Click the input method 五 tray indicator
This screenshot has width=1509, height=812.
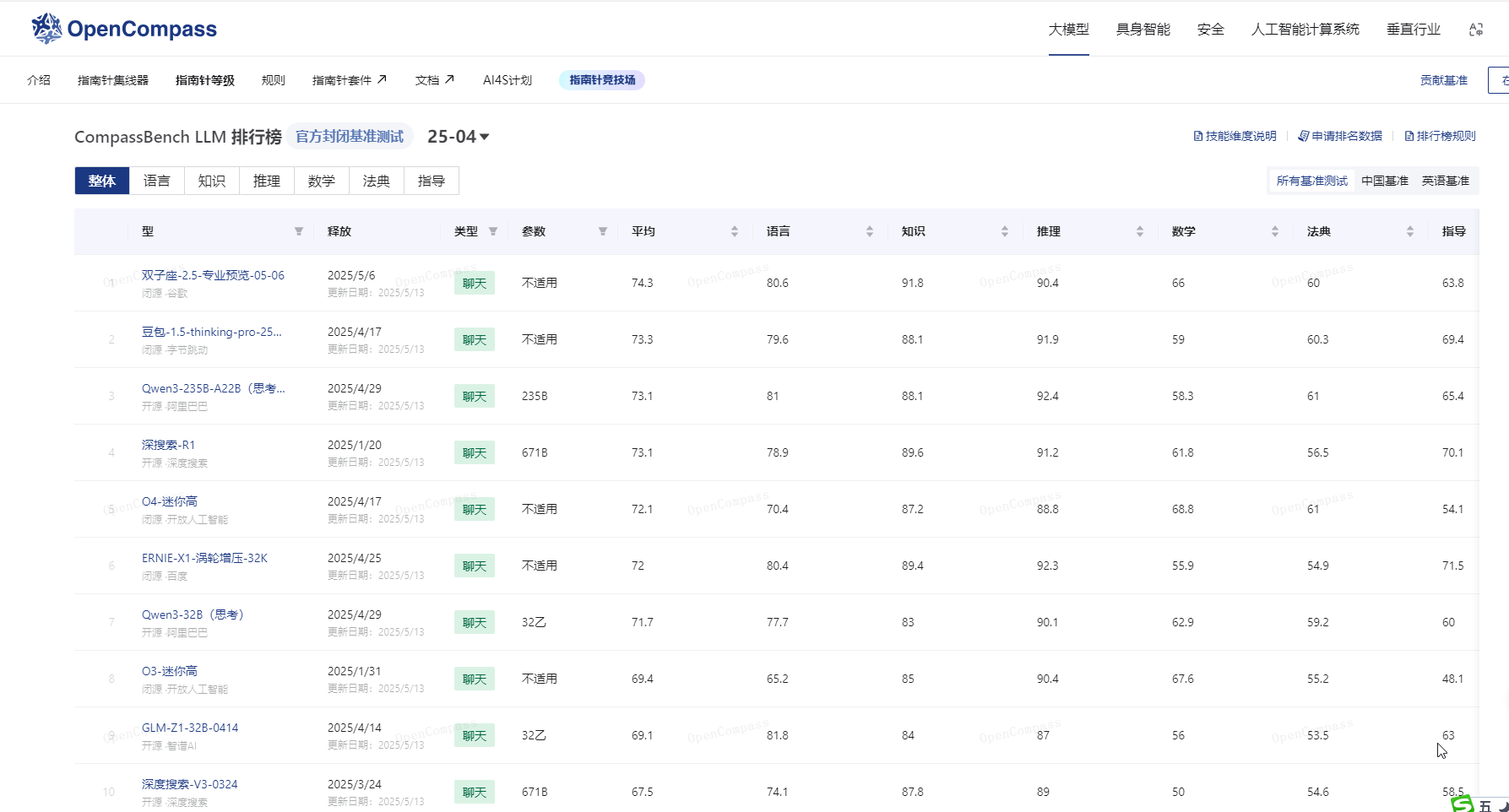[1485, 805]
